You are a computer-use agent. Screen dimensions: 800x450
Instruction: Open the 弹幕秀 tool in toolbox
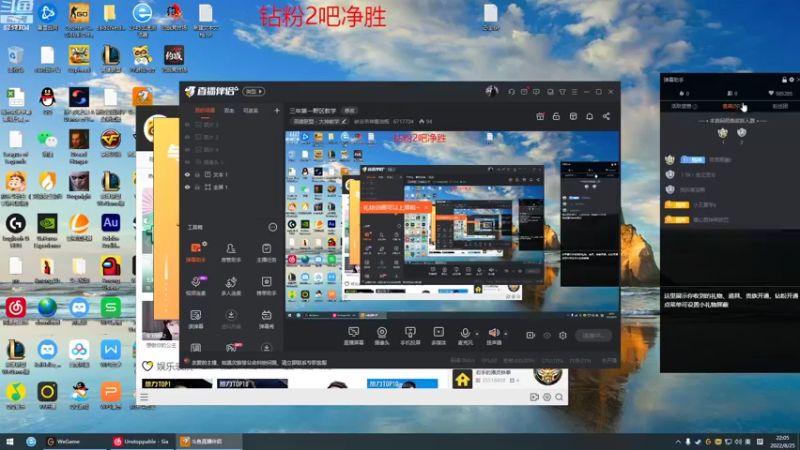[266, 319]
